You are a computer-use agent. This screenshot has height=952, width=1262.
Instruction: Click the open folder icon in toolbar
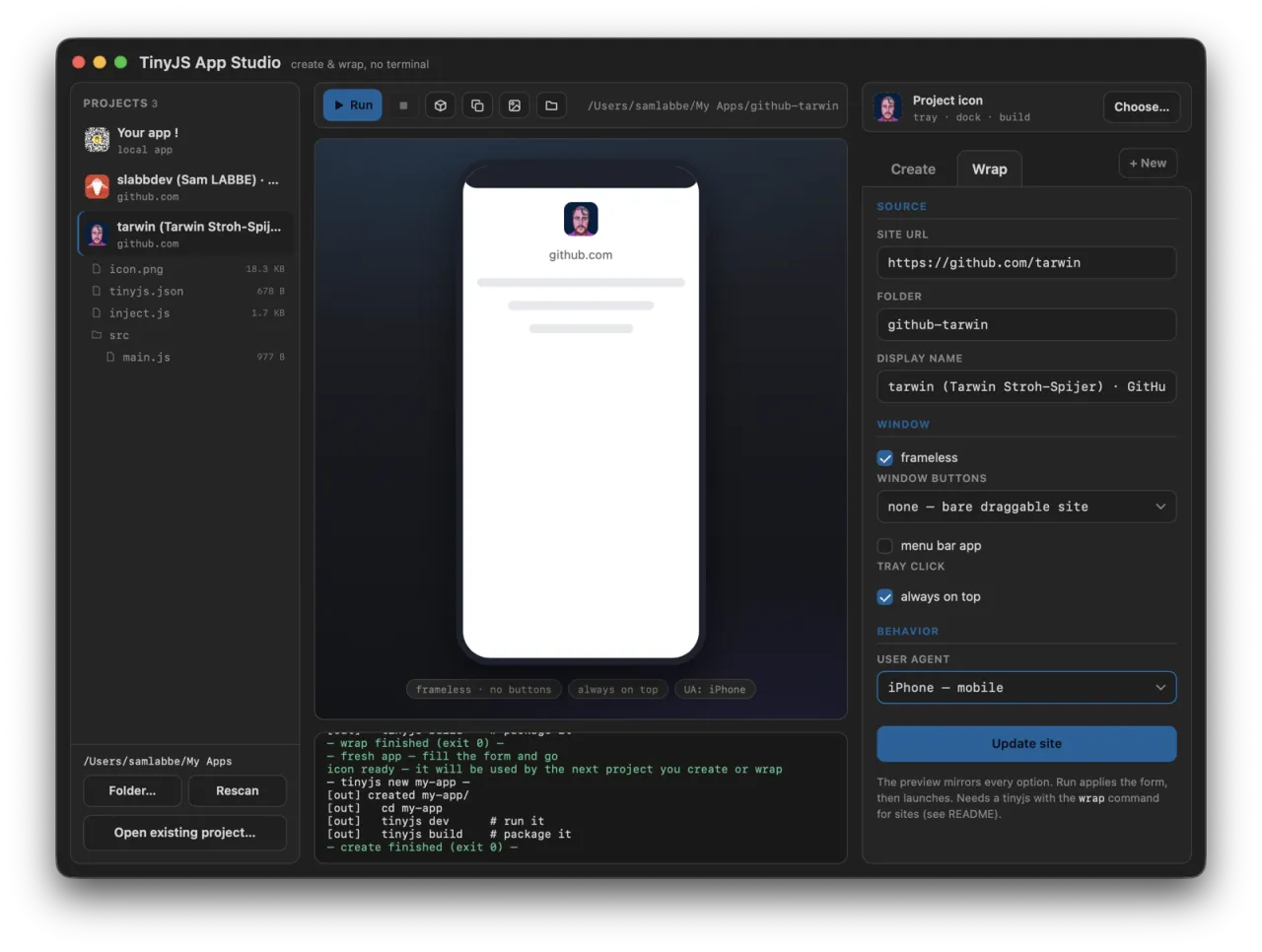tap(551, 105)
